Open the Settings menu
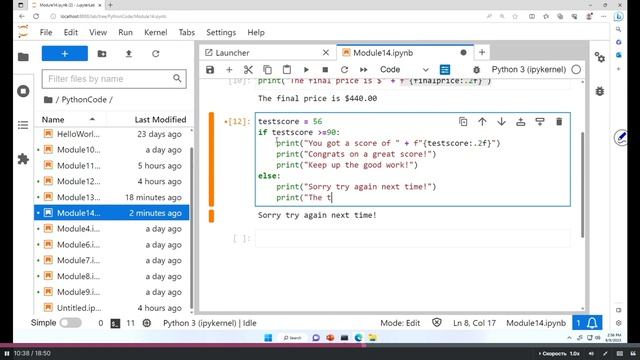 [221, 33]
